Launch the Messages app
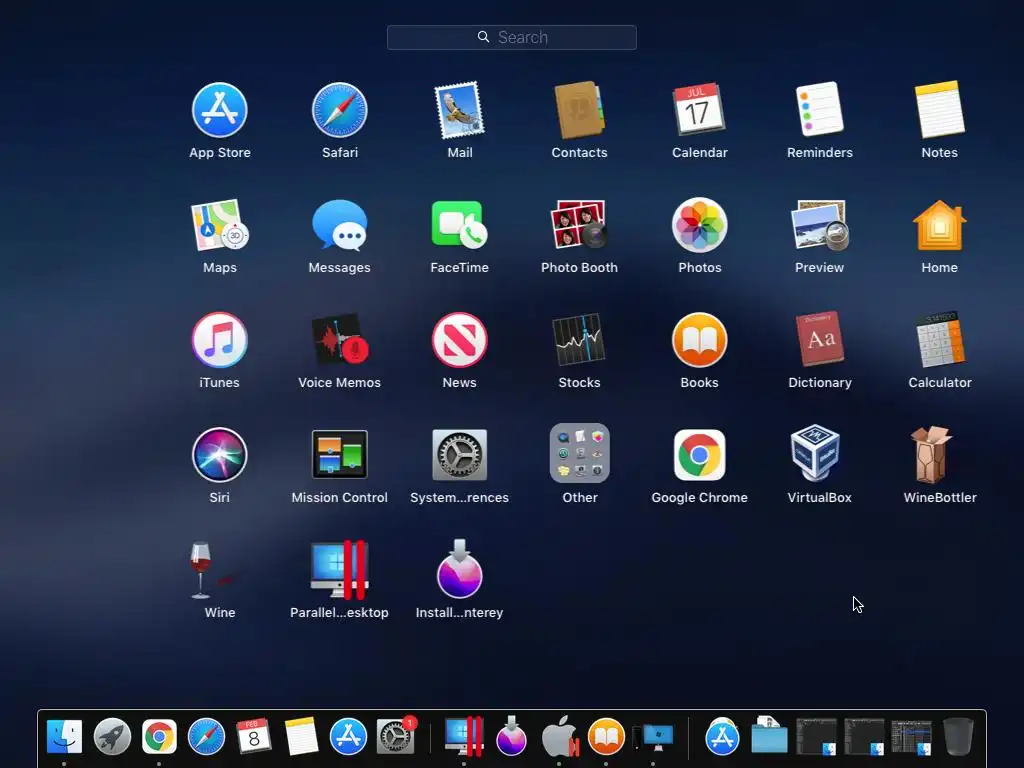 pos(340,225)
